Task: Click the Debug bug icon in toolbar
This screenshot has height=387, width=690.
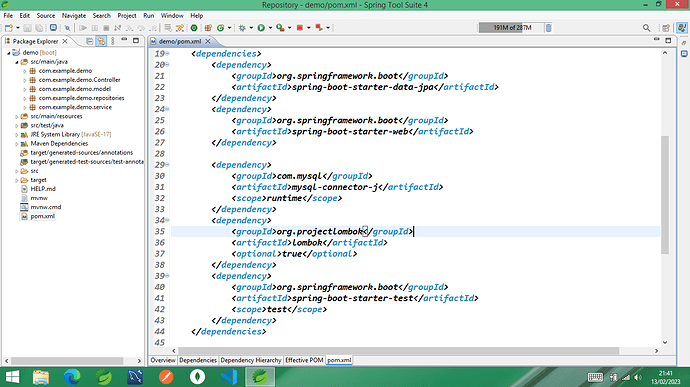Action: (242, 28)
